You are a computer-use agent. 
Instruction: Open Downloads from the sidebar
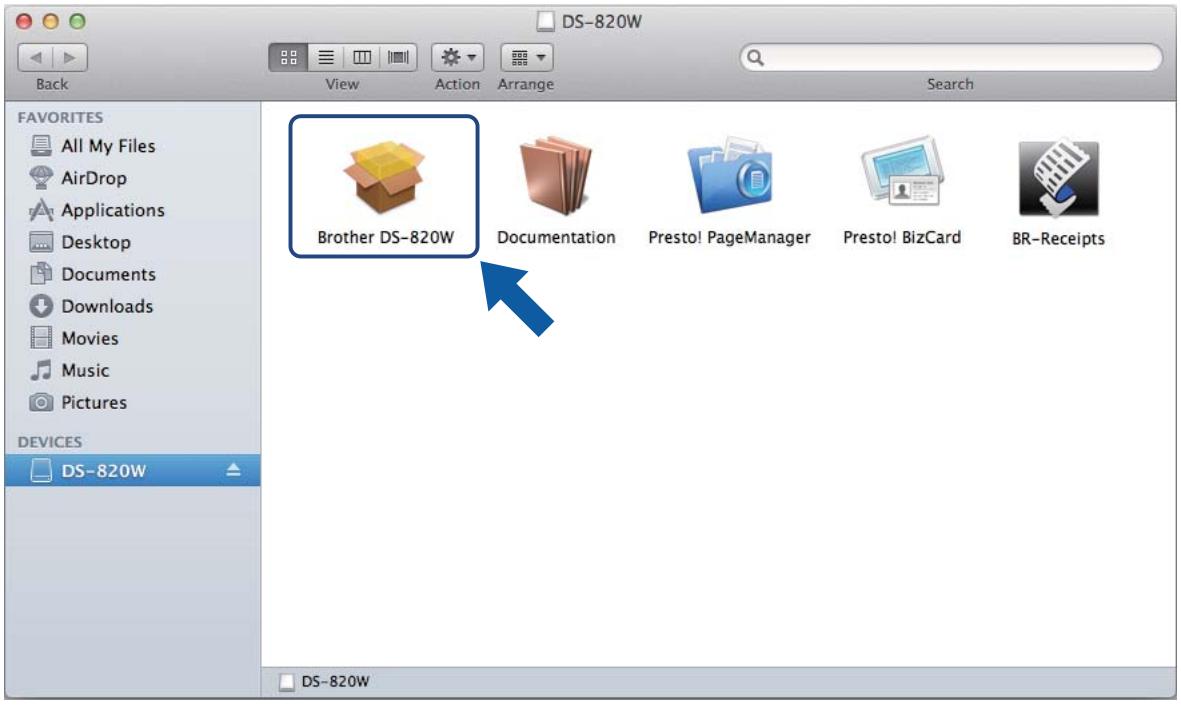click(133, 306)
